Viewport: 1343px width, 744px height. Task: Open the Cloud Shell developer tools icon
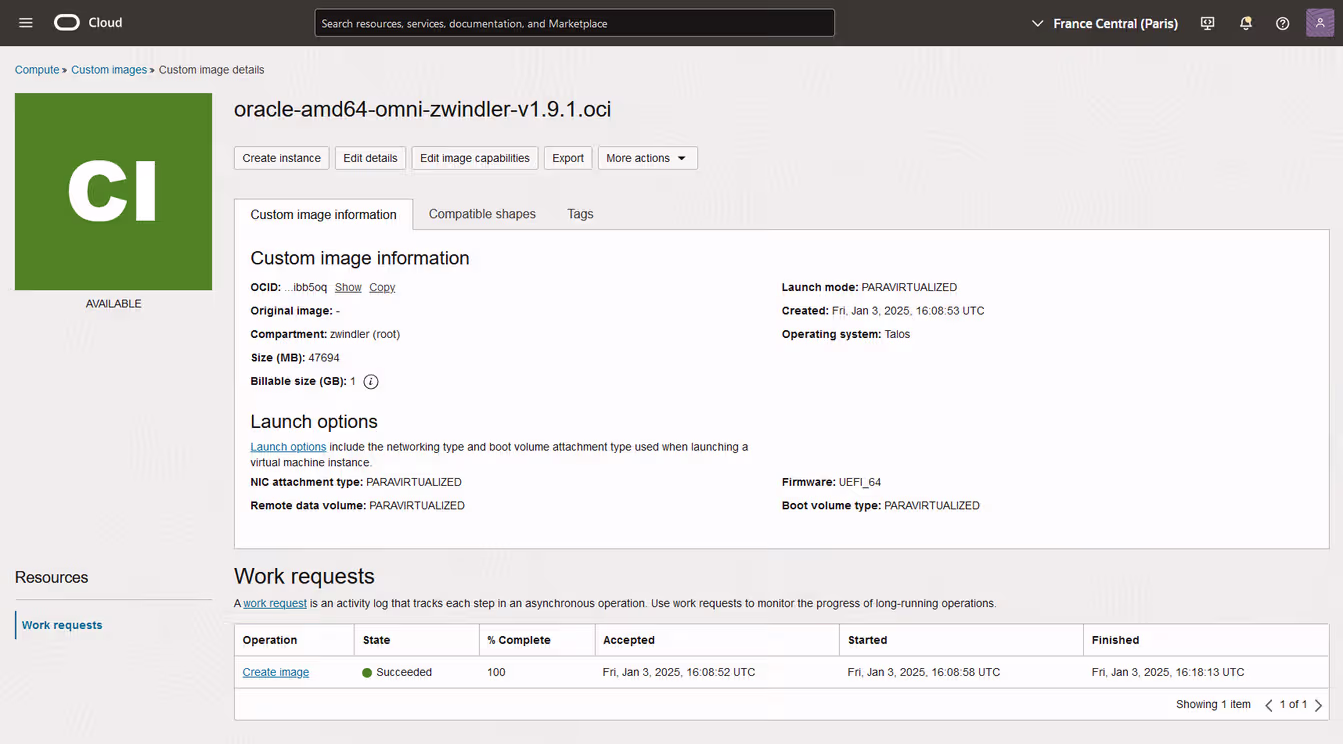1207,23
